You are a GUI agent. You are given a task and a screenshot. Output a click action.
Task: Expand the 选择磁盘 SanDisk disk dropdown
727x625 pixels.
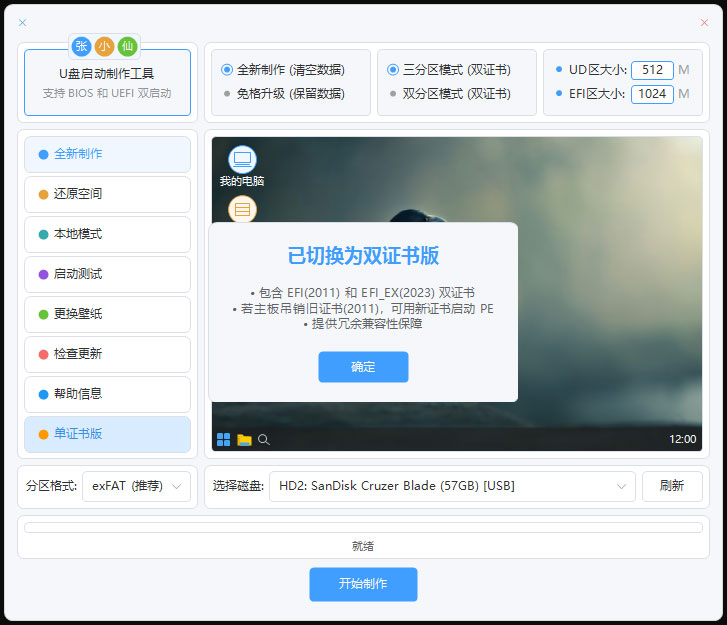pos(452,486)
